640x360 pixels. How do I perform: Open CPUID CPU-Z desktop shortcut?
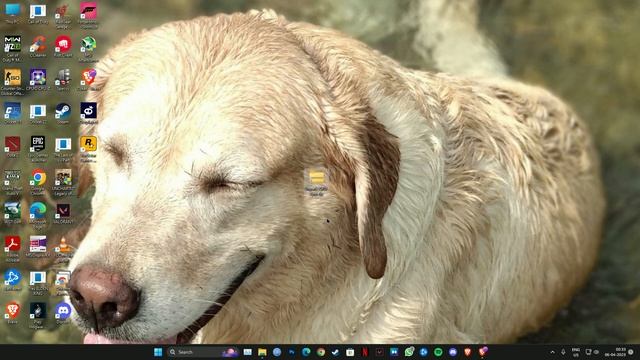click(38, 80)
